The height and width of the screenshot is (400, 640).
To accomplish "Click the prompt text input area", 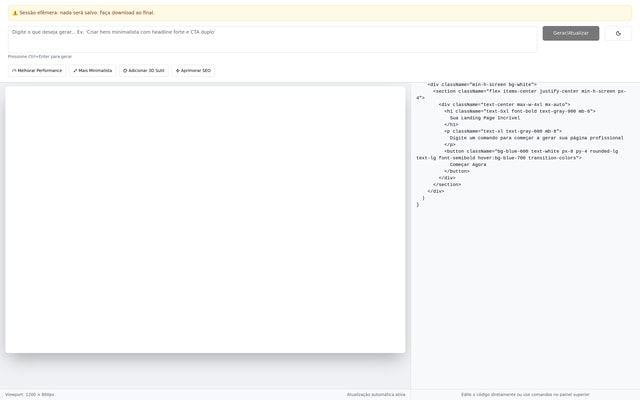I will 272,38.
